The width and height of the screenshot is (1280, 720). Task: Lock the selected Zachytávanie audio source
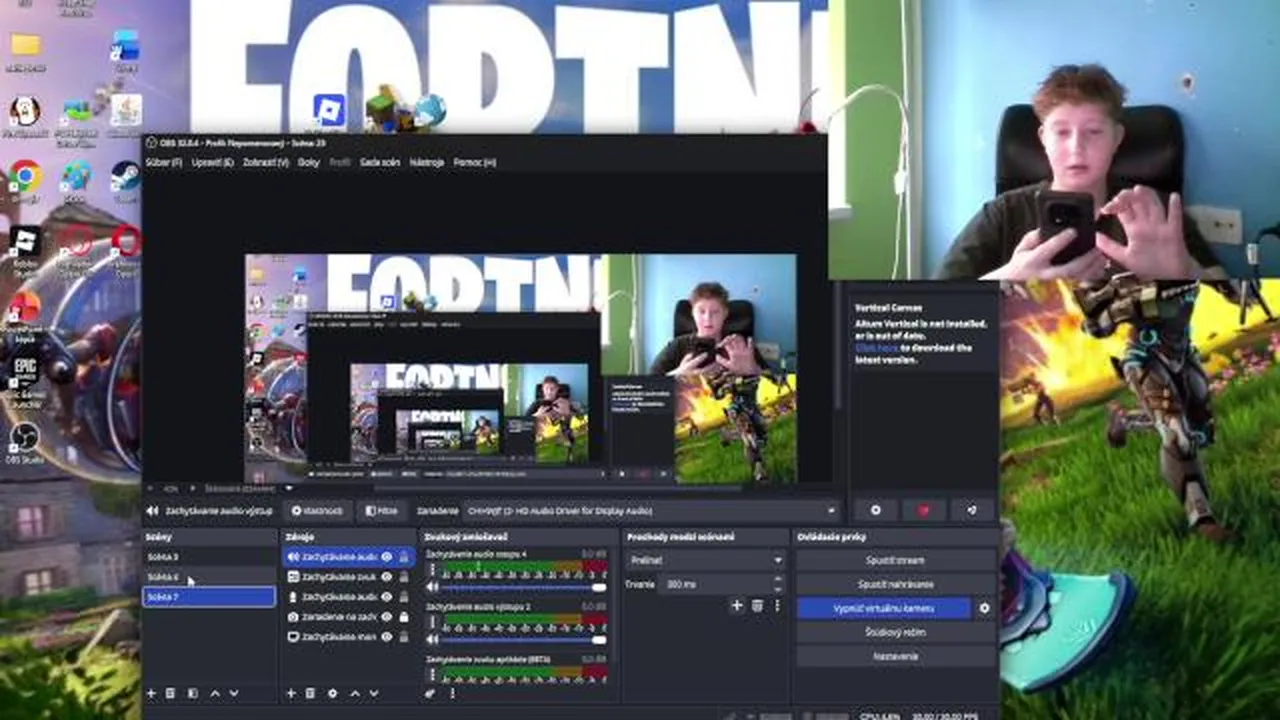point(404,557)
